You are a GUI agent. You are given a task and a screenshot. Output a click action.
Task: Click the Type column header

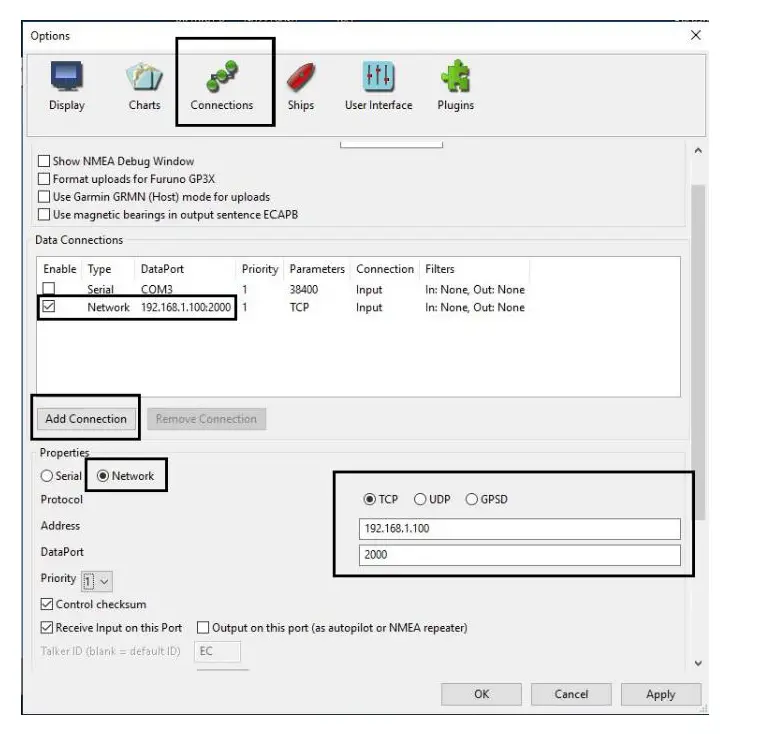(x=99, y=269)
